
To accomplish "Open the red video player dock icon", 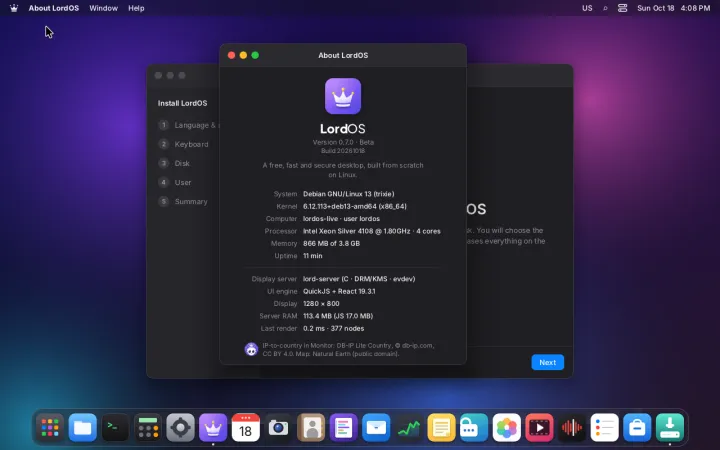I will (539, 428).
